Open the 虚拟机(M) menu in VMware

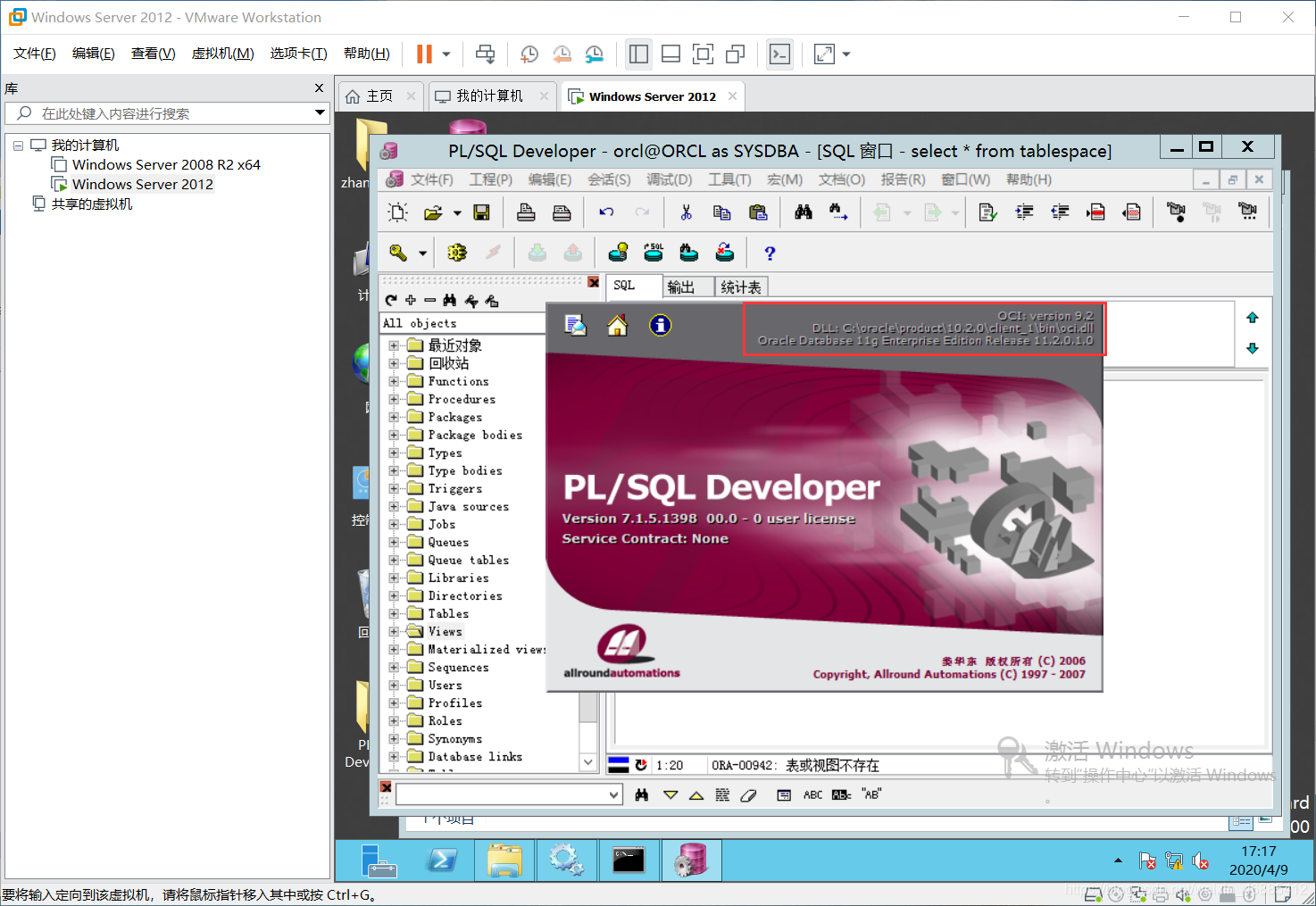tap(222, 54)
